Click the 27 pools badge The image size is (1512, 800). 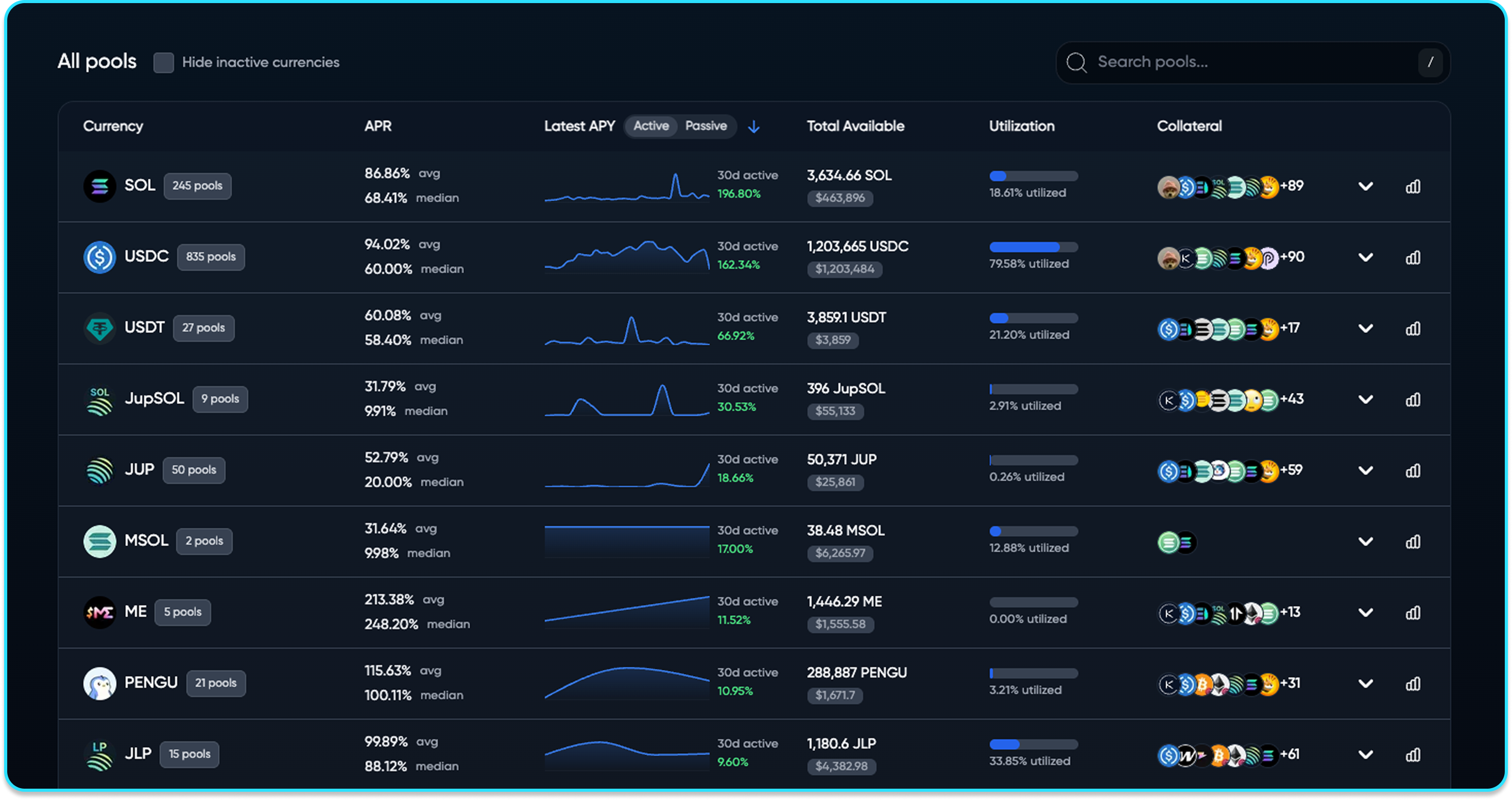point(203,328)
